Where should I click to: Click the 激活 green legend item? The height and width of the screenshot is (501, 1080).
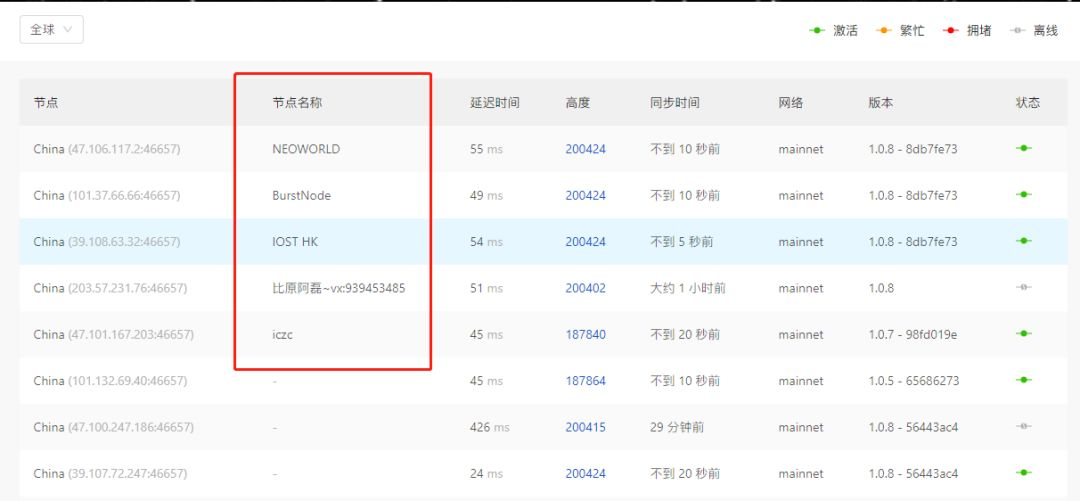(x=833, y=31)
